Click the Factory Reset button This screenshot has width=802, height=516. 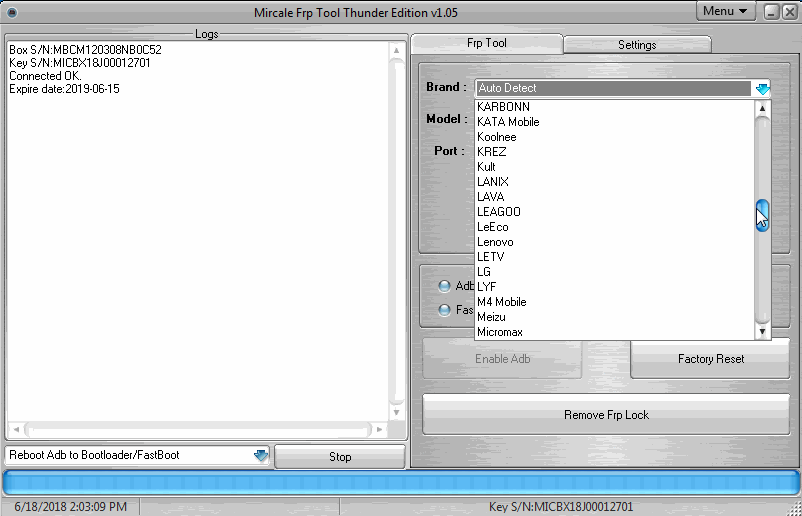(710, 359)
